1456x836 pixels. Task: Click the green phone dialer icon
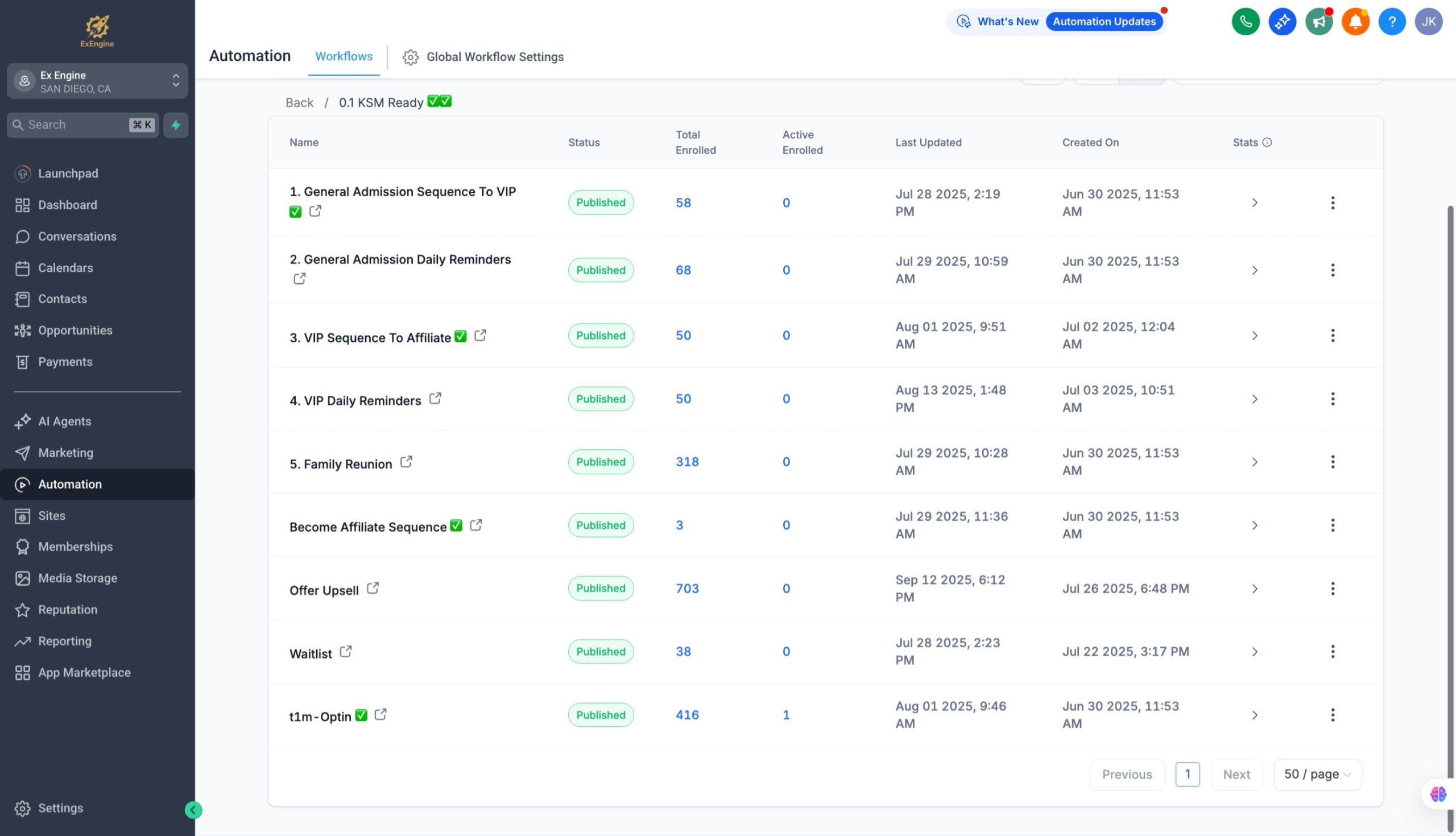coord(1246,22)
